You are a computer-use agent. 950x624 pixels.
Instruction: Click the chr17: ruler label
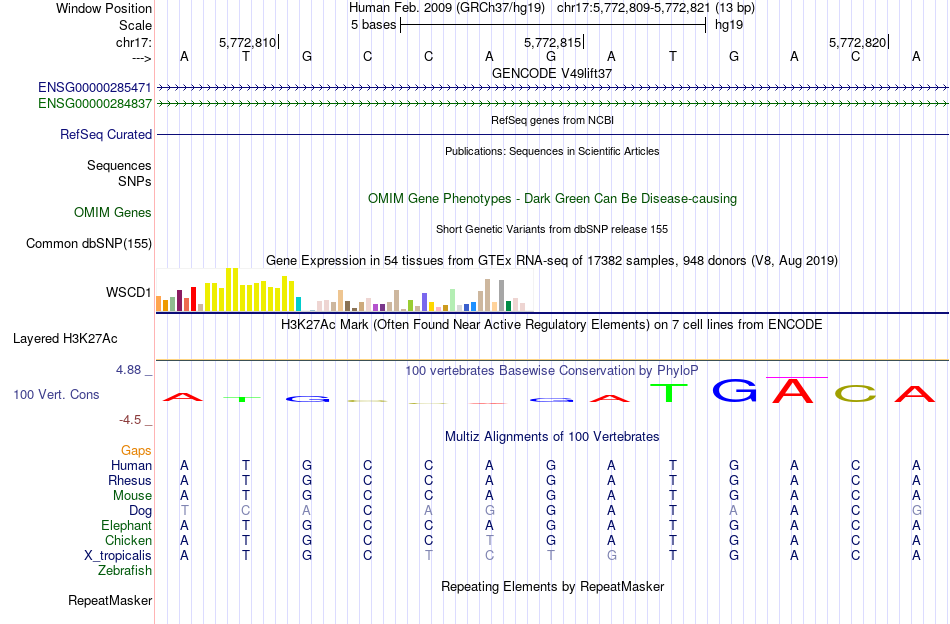pos(134,42)
